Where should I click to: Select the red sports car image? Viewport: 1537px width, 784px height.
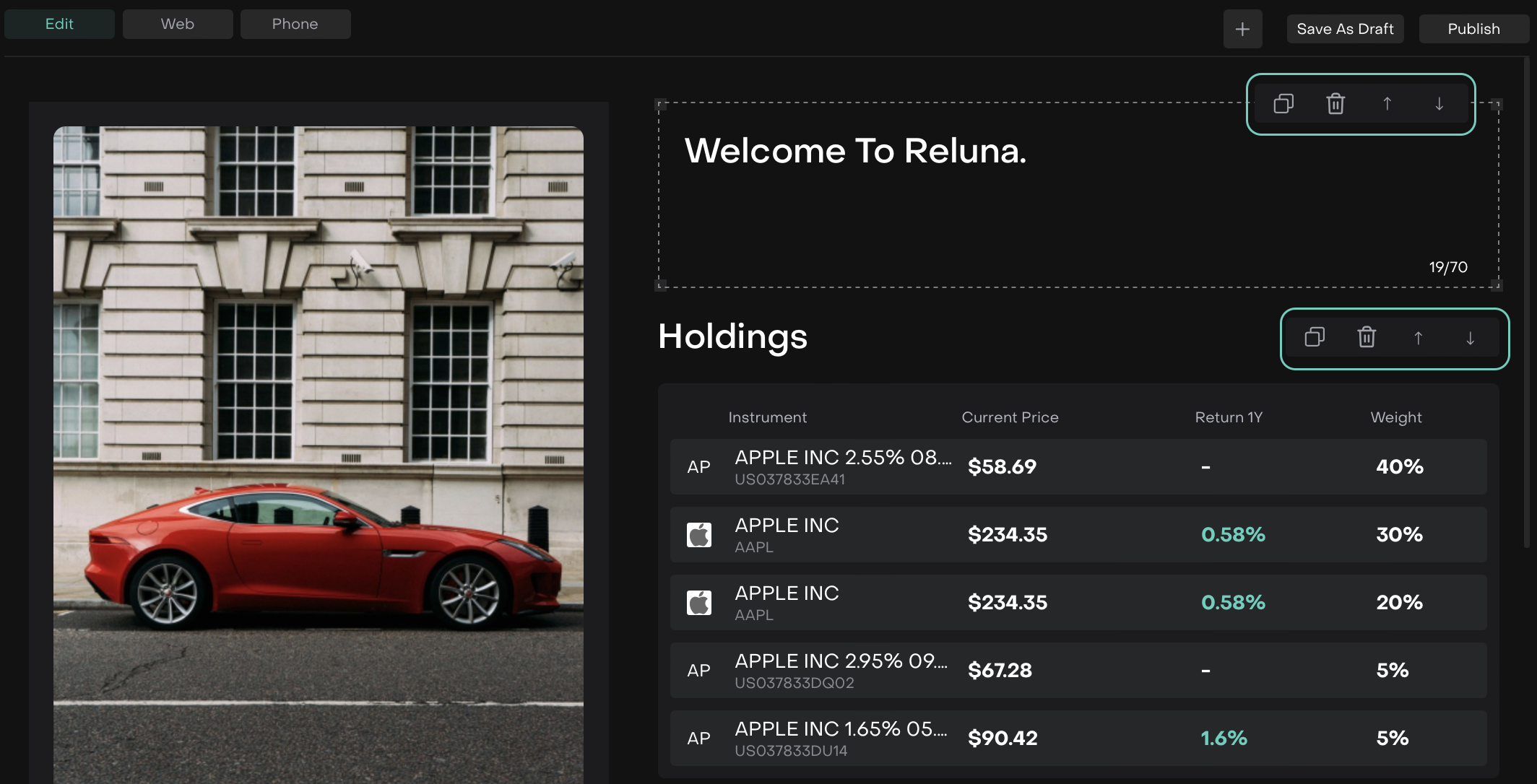click(318, 455)
